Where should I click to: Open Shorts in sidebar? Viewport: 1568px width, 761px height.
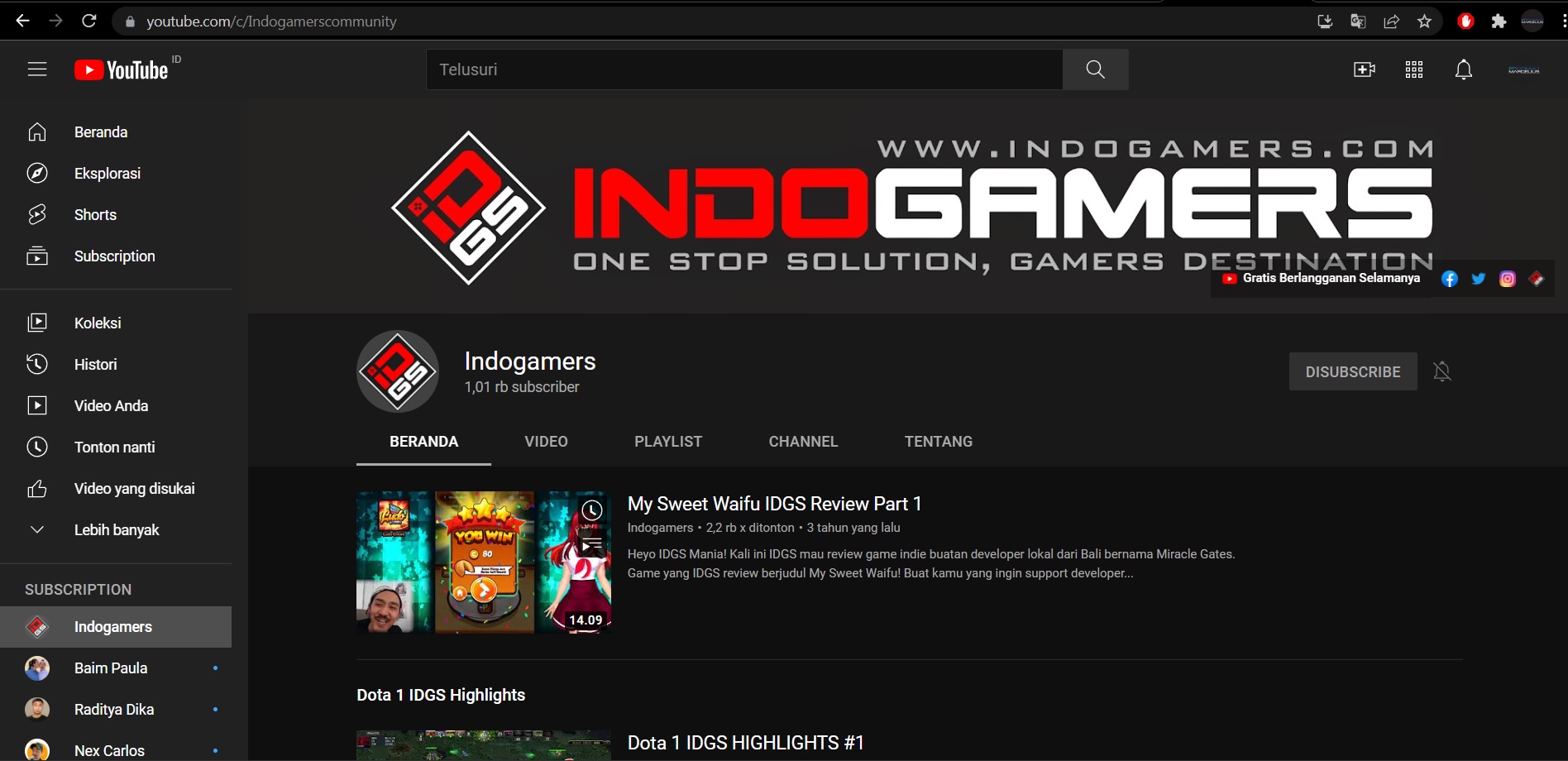click(x=116, y=215)
